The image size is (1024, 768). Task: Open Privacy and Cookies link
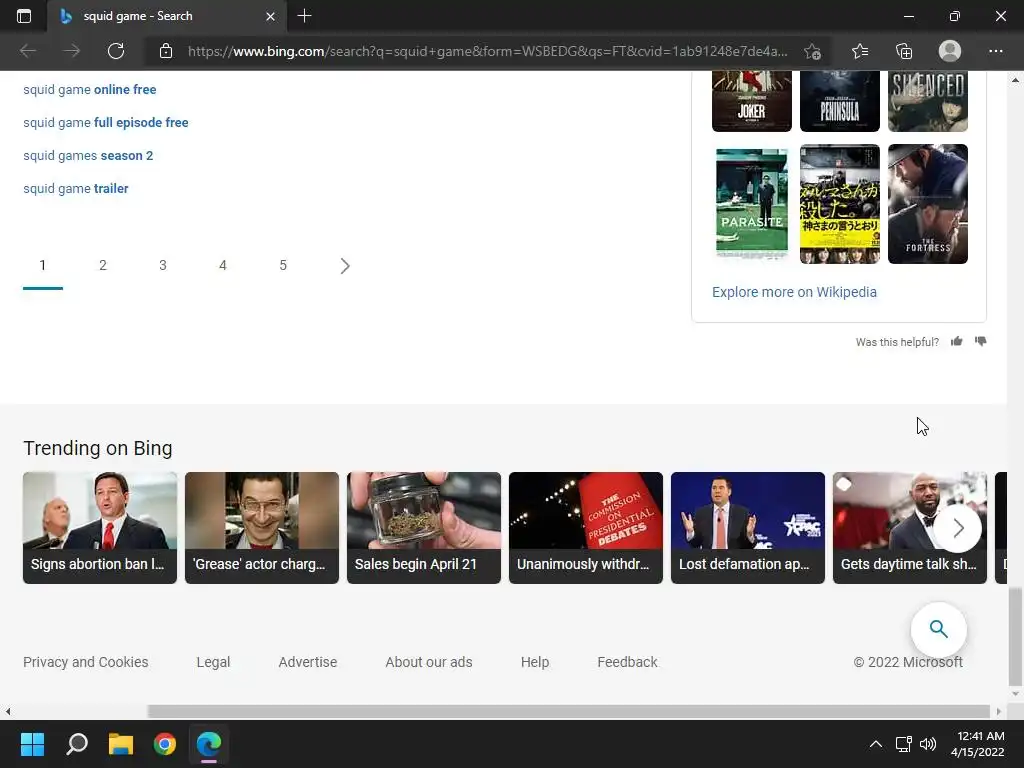pos(86,662)
